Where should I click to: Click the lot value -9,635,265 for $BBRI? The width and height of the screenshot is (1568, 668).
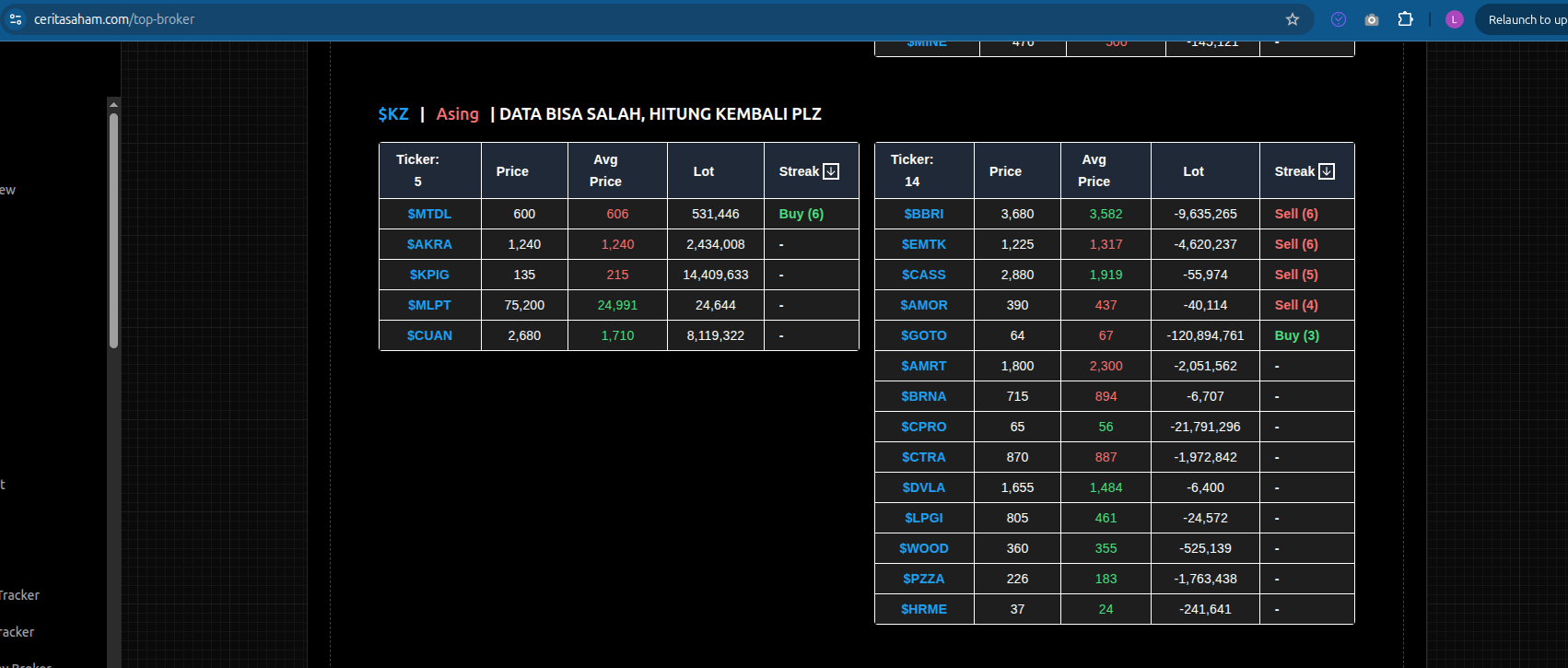tap(1205, 214)
